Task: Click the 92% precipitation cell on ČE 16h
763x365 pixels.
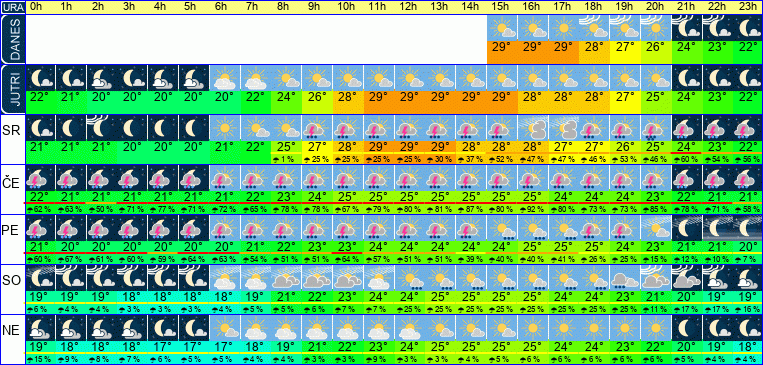Action: click(533, 209)
